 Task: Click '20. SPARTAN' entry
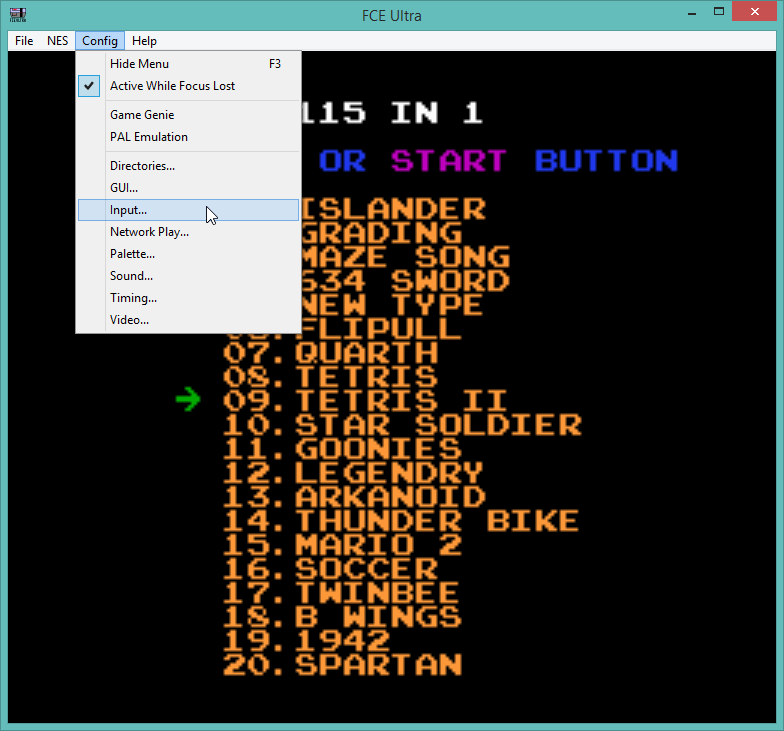[x=342, y=664]
